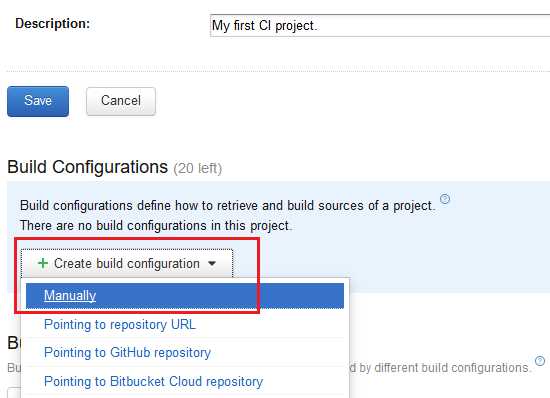Open the Create build configuration button
Image resolution: width=550 pixels, height=398 pixels.
pyautogui.click(x=127, y=263)
